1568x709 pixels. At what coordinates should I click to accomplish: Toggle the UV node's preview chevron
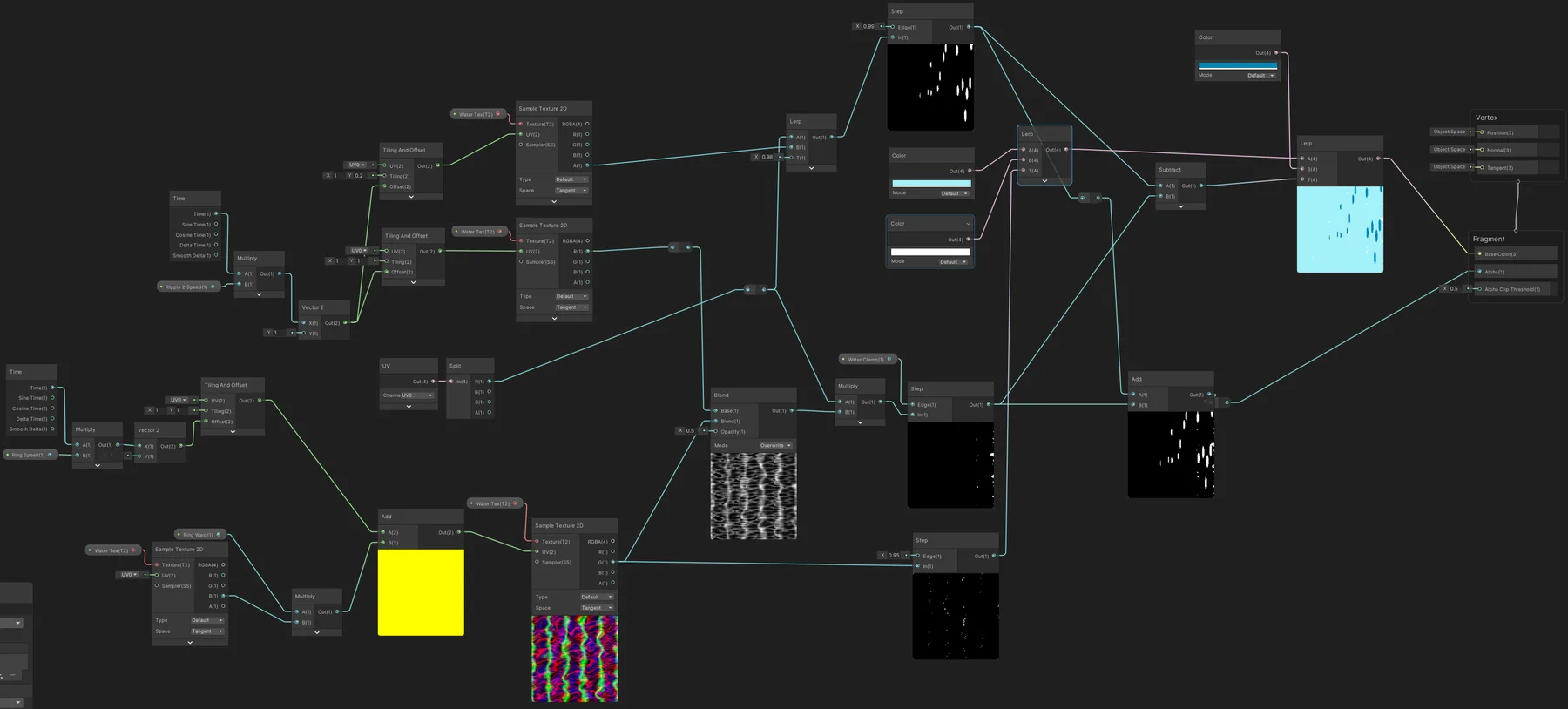pyautogui.click(x=409, y=407)
